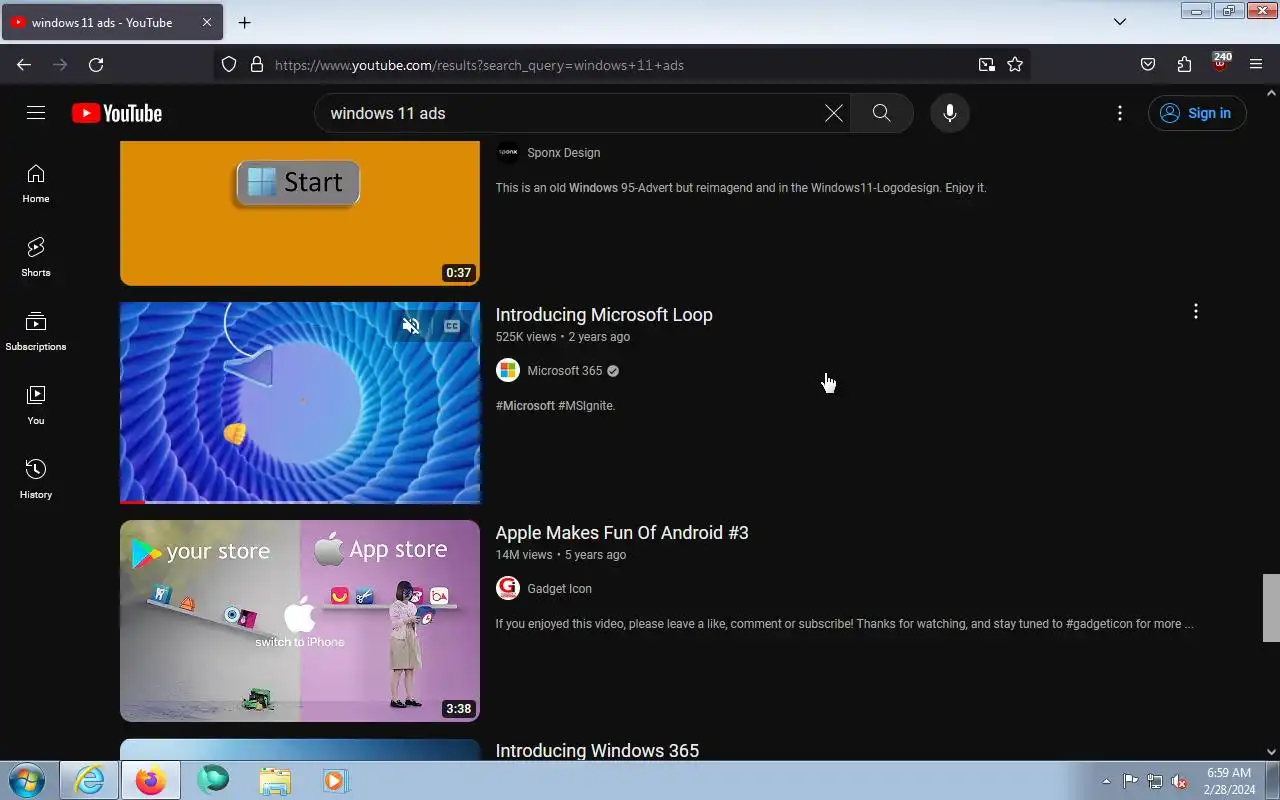1280x800 pixels.
Task: Seek in the Microsoft Loop preview progress bar
Action: (300, 501)
